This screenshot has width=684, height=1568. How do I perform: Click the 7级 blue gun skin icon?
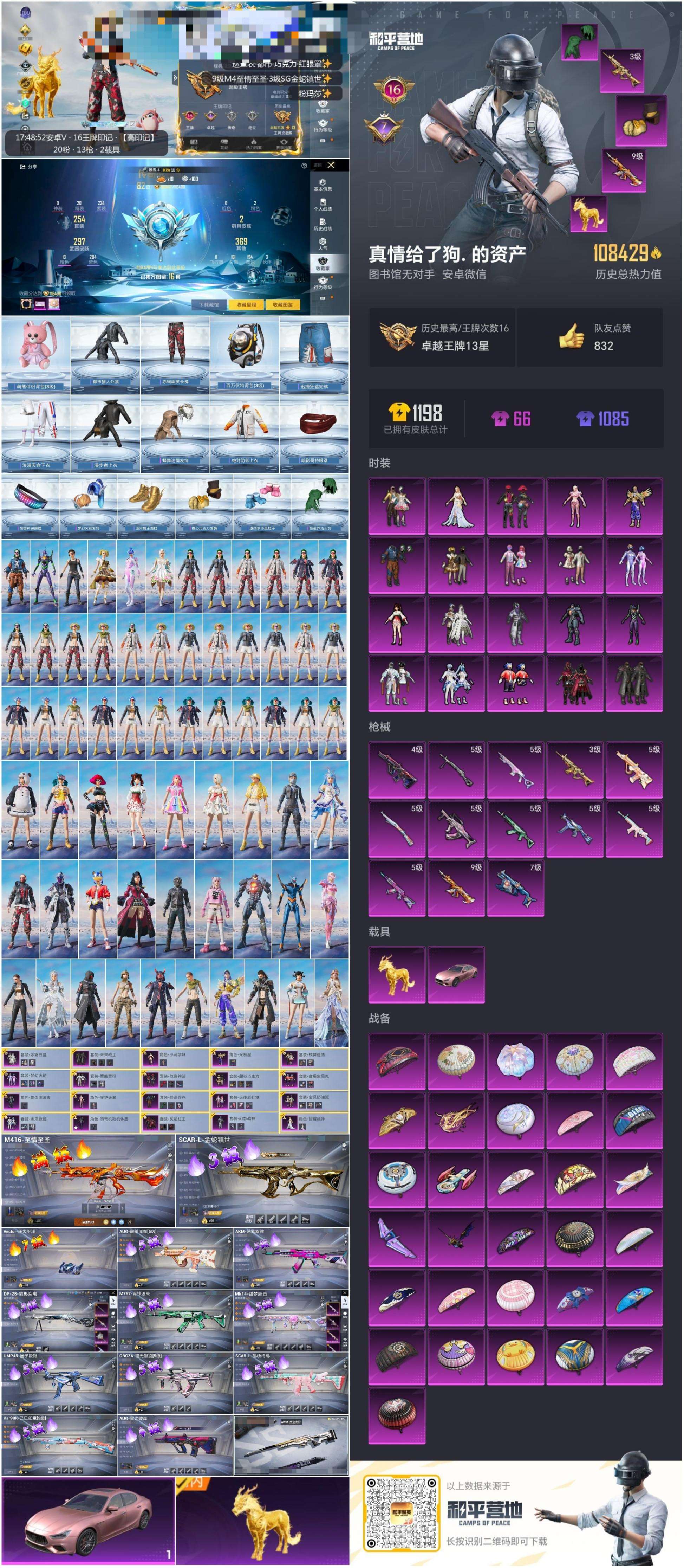(515, 888)
